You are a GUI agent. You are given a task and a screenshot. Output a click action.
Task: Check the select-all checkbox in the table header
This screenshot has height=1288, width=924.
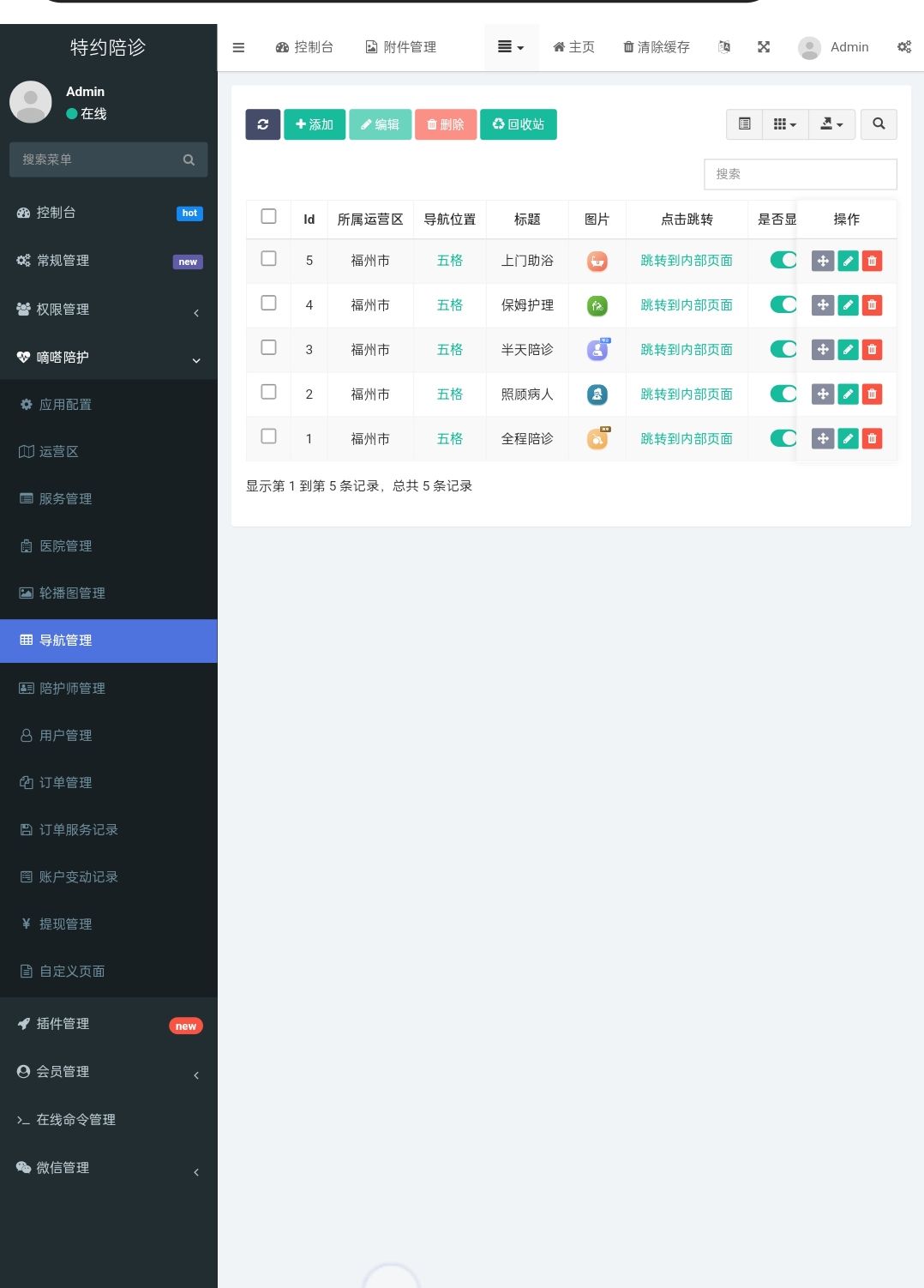(268, 218)
